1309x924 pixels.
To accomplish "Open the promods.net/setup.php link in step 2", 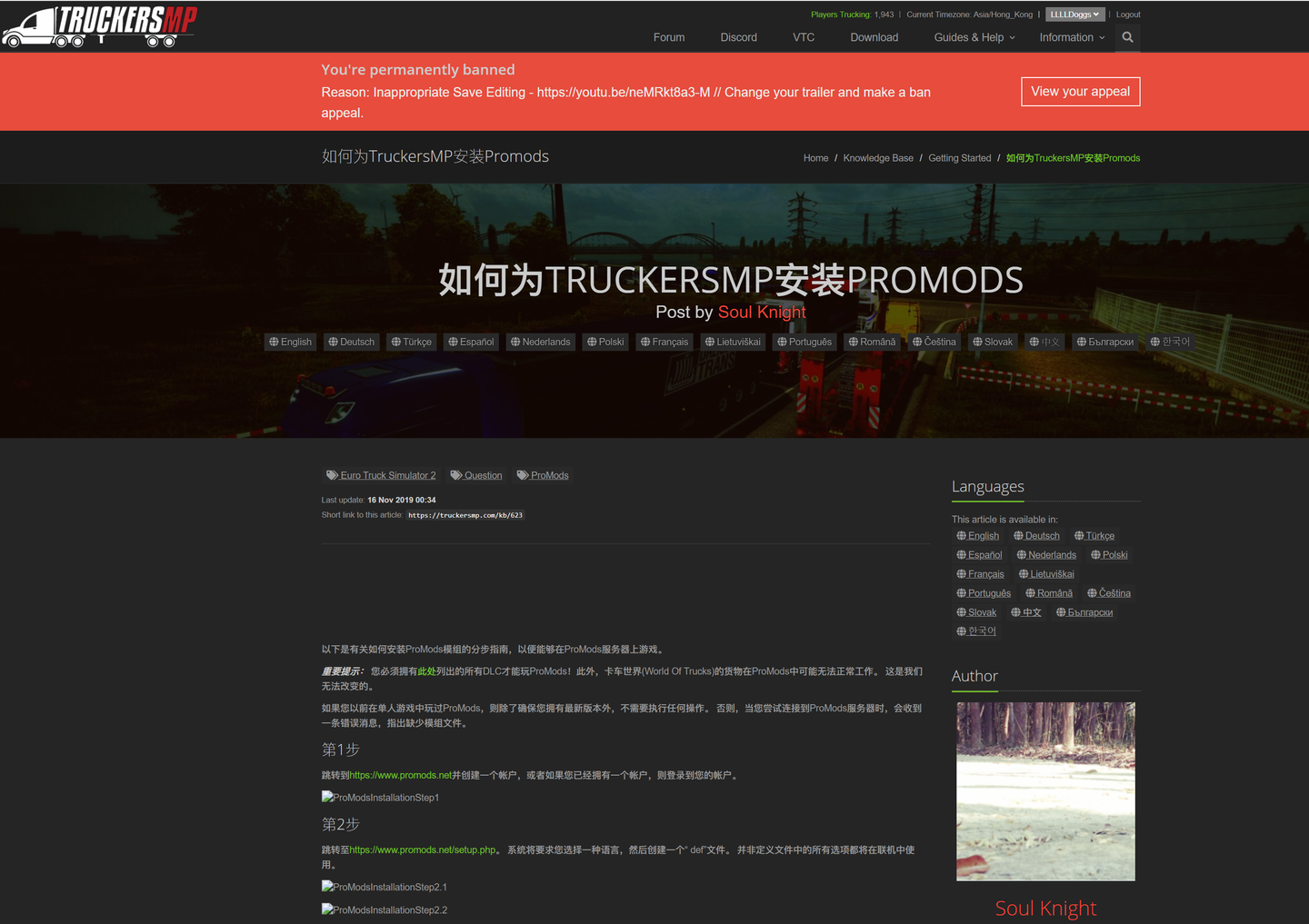I will coord(423,850).
